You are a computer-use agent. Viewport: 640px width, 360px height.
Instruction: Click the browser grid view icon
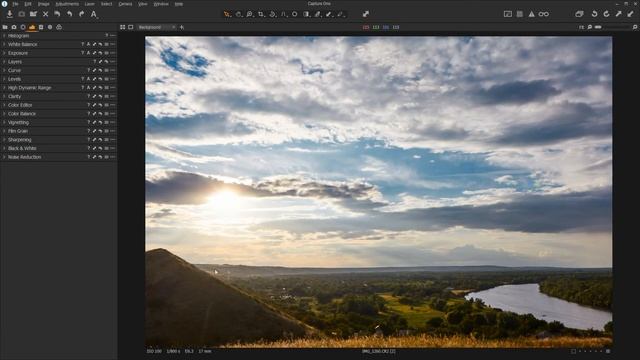coord(122,27)
